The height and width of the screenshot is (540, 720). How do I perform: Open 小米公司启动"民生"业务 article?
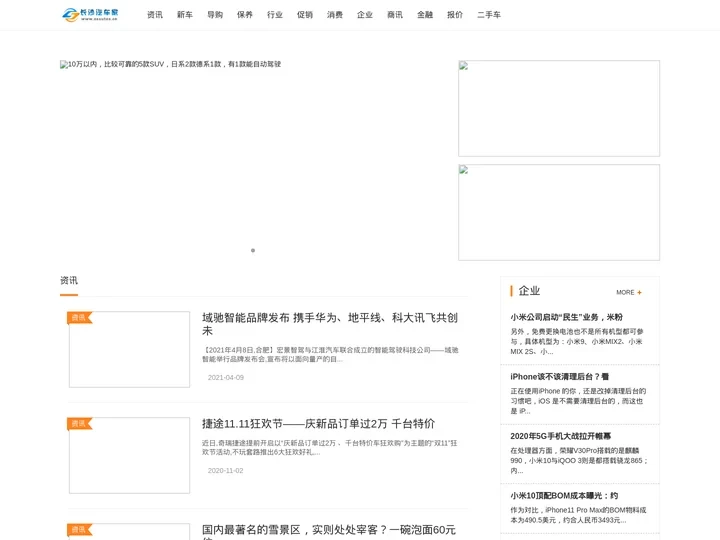point(566,317)
